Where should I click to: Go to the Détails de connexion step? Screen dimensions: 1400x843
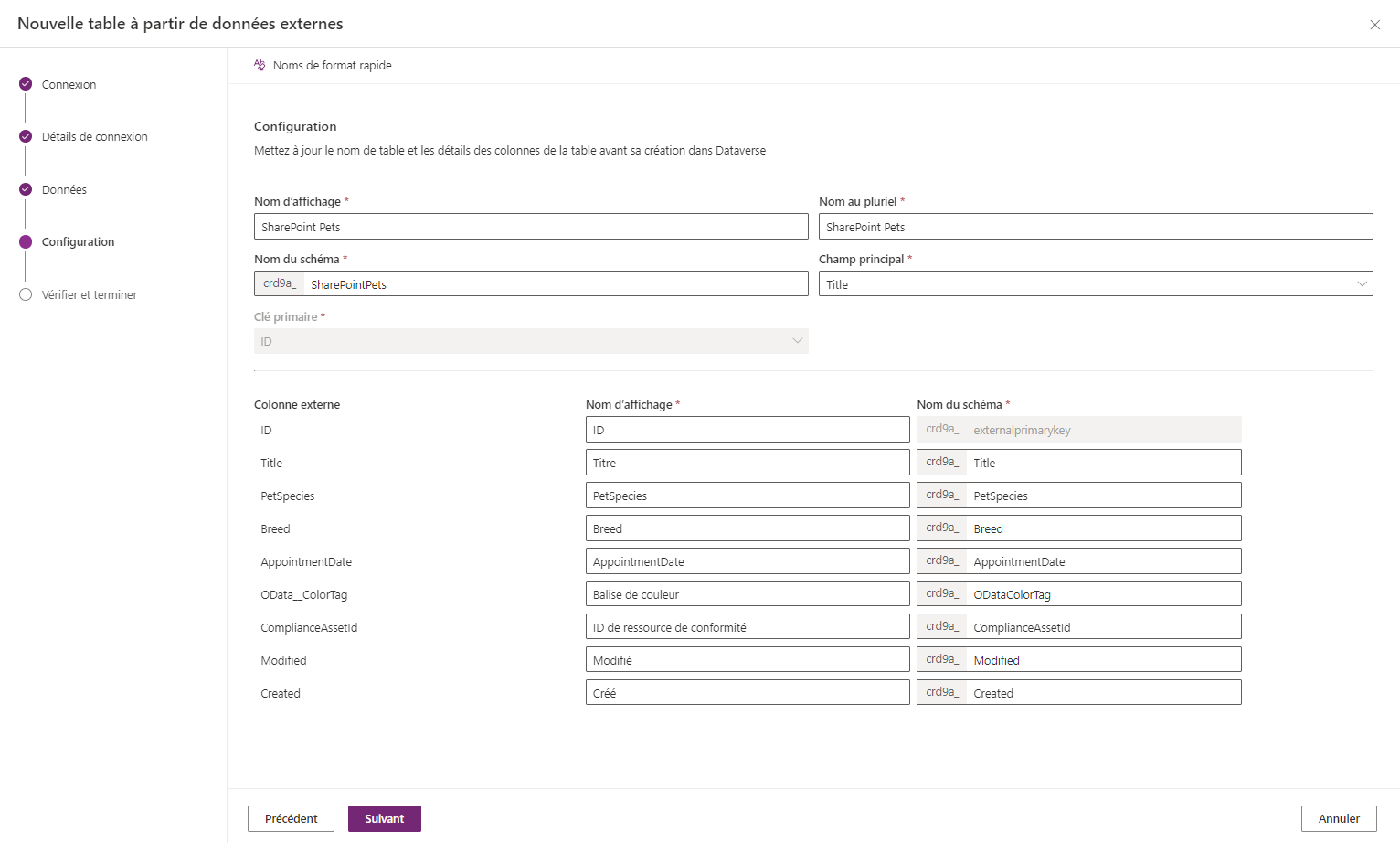95,136
